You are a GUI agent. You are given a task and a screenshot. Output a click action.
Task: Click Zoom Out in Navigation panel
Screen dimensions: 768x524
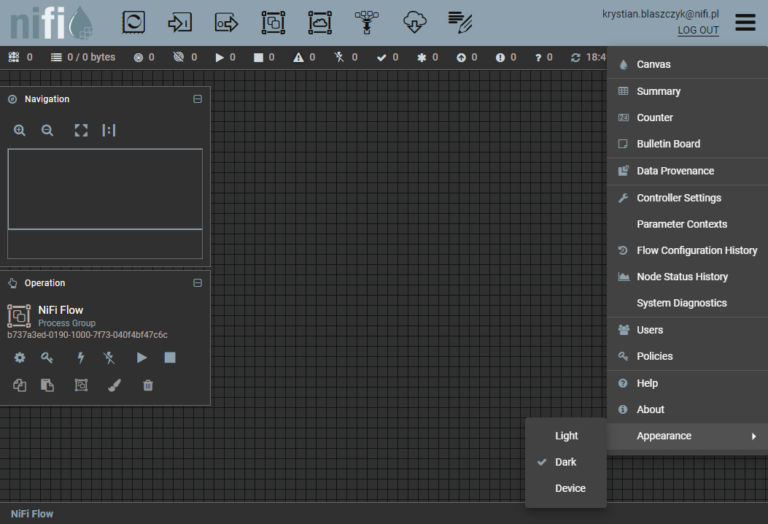click(x=47, y=130)
